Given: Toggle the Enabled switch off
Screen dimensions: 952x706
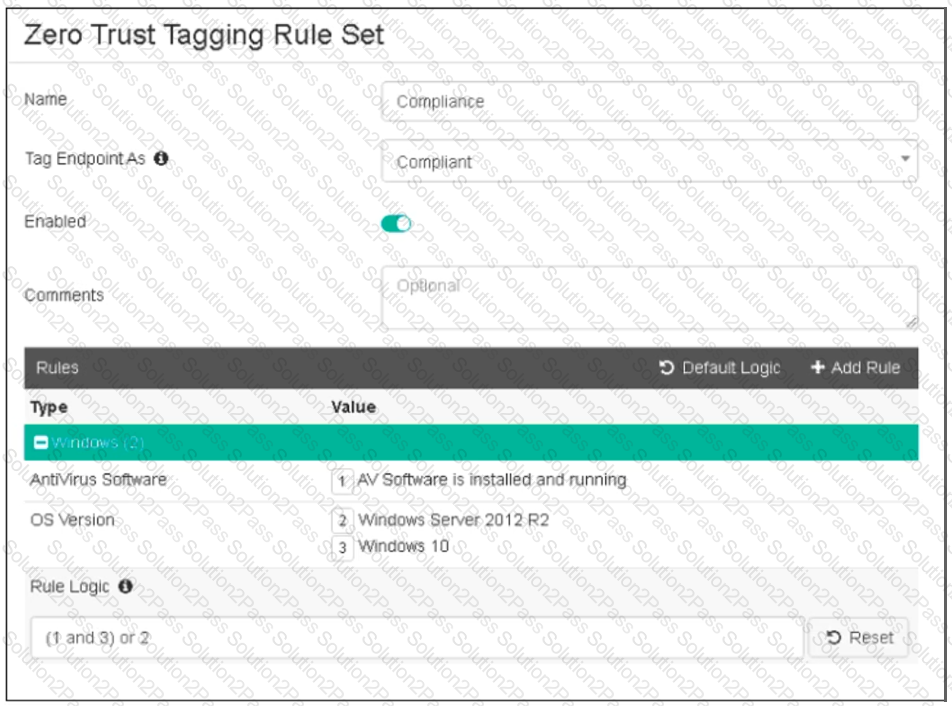Looking at the screenshot, I should [396, 224].
